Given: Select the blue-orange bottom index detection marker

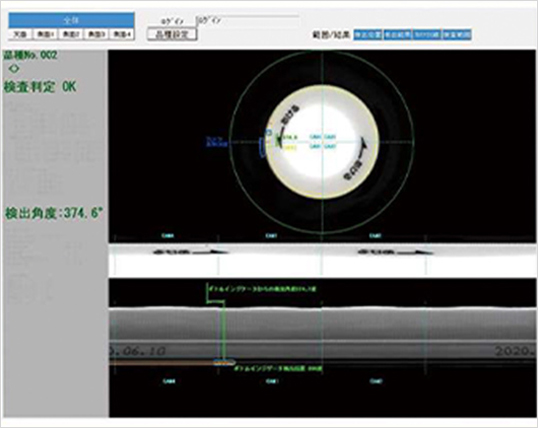Looking at the screenshot, I should pyautogui.click(x=224, y=362).
